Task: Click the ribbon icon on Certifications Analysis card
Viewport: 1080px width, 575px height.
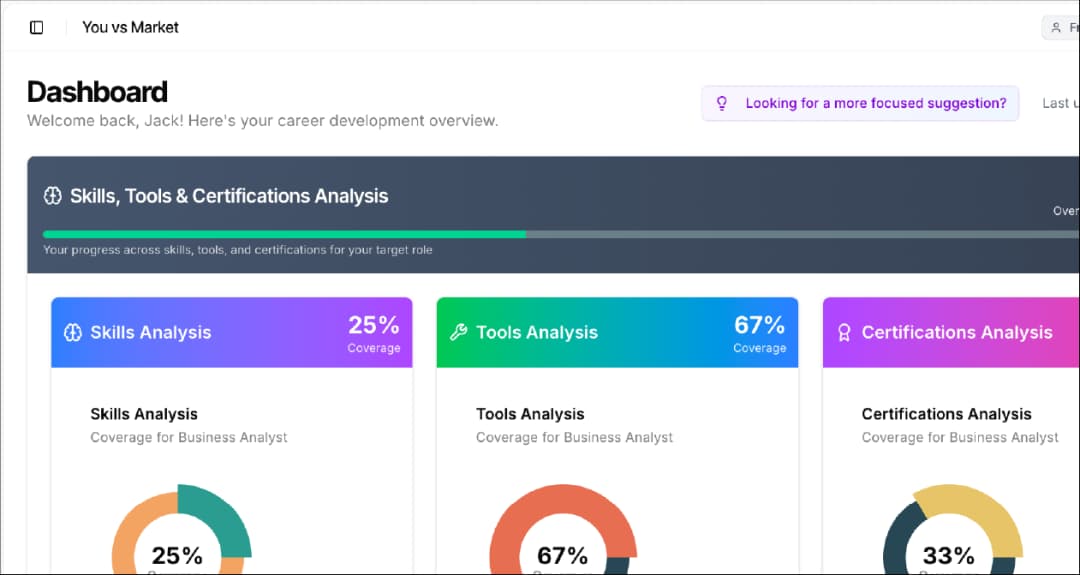Action: point(844,333)
